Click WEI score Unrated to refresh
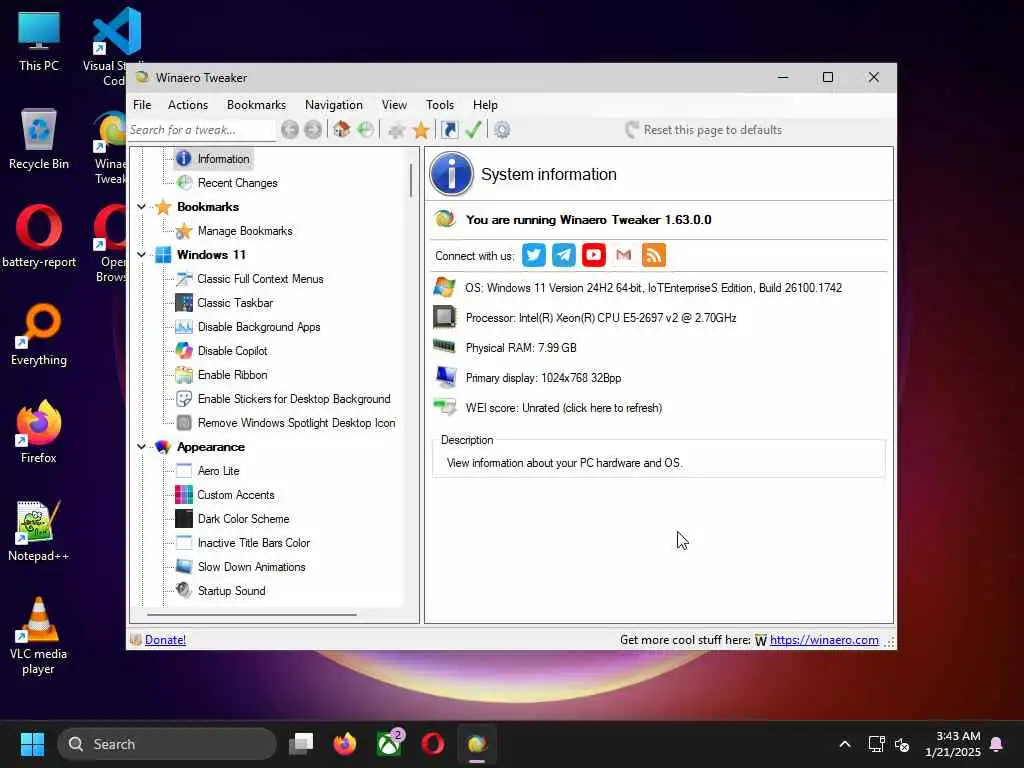Screen dimensions: 1024x768 point(564,408)
